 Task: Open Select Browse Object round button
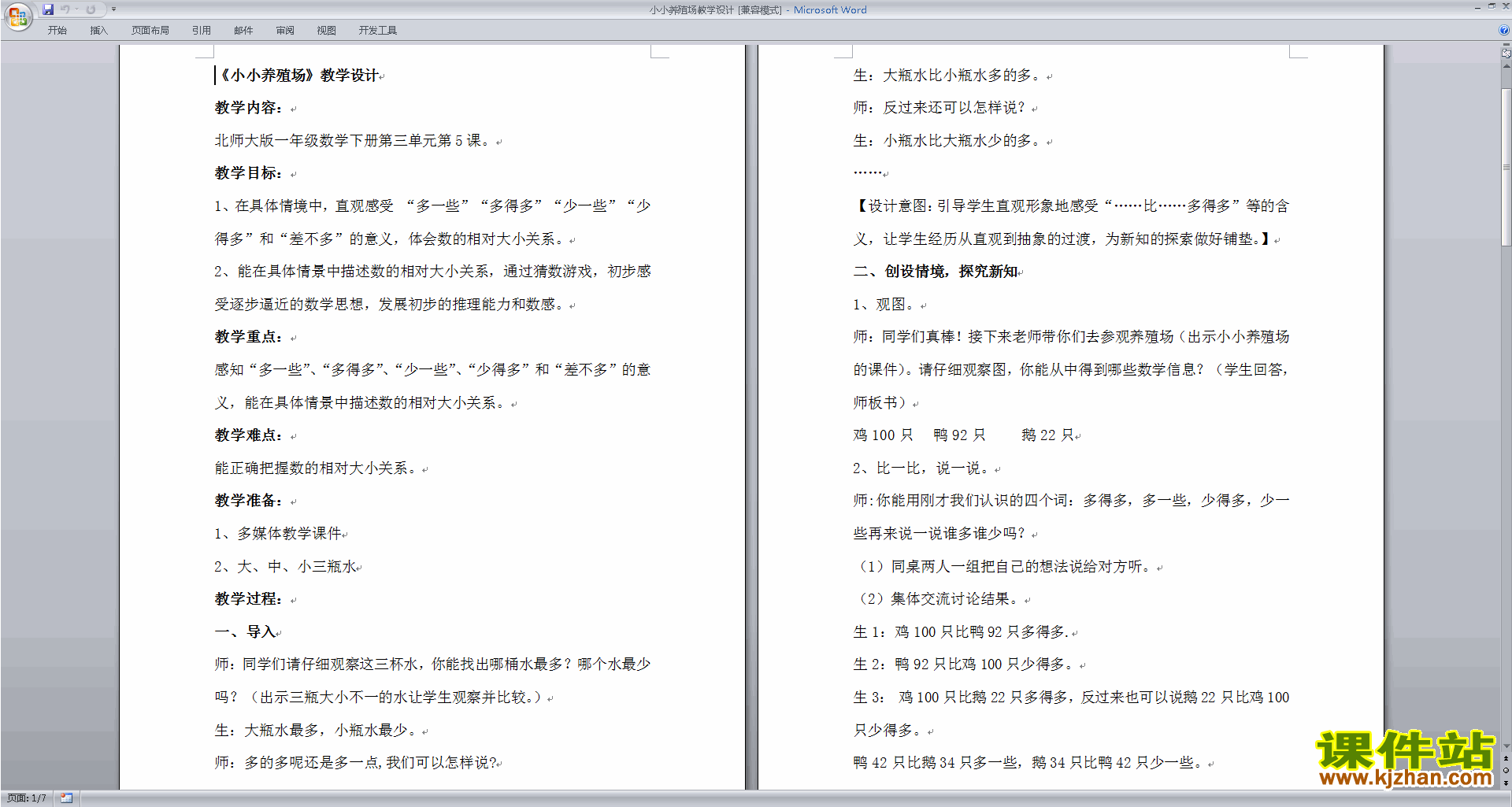(x=1506, y=771)
